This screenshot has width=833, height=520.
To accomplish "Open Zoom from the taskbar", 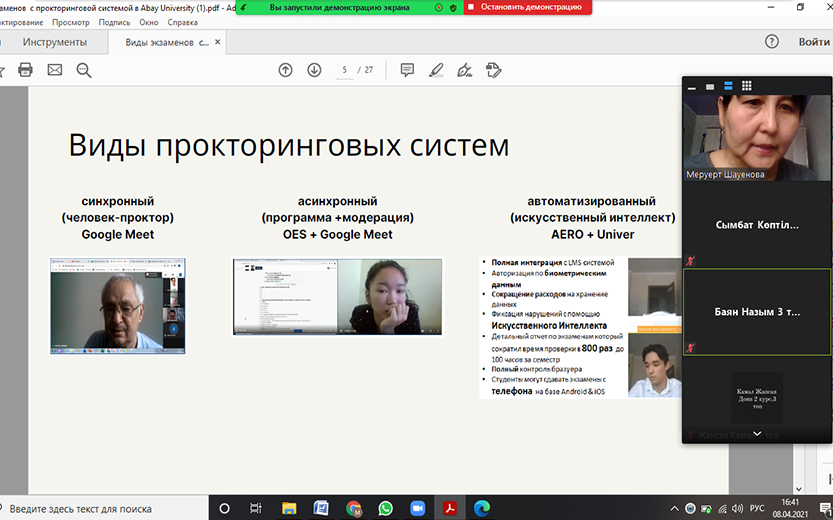I will (x=418, y=508).
